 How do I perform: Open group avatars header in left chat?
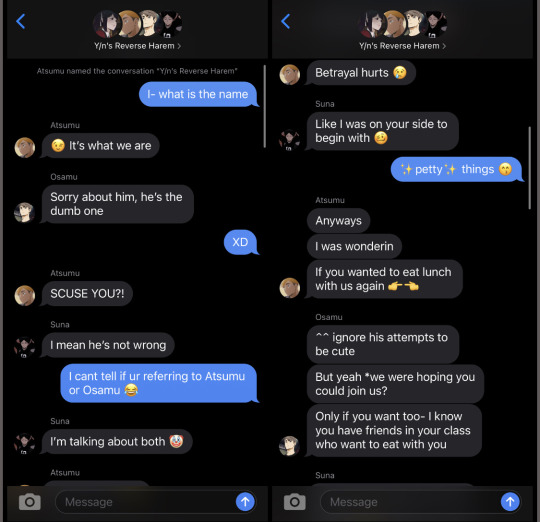(x=137, y=24)
